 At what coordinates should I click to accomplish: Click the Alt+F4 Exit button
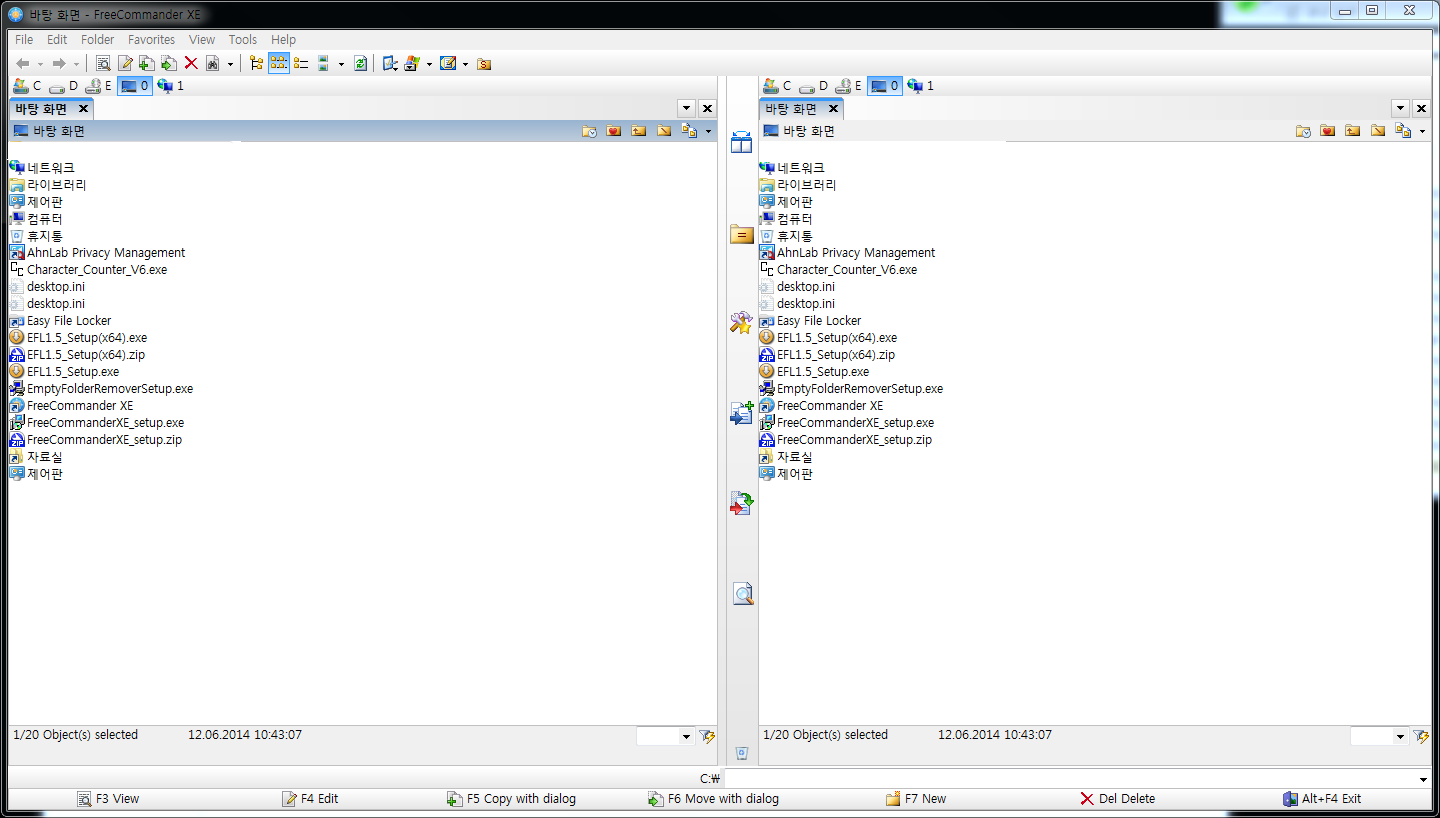tap(1322, 799)
